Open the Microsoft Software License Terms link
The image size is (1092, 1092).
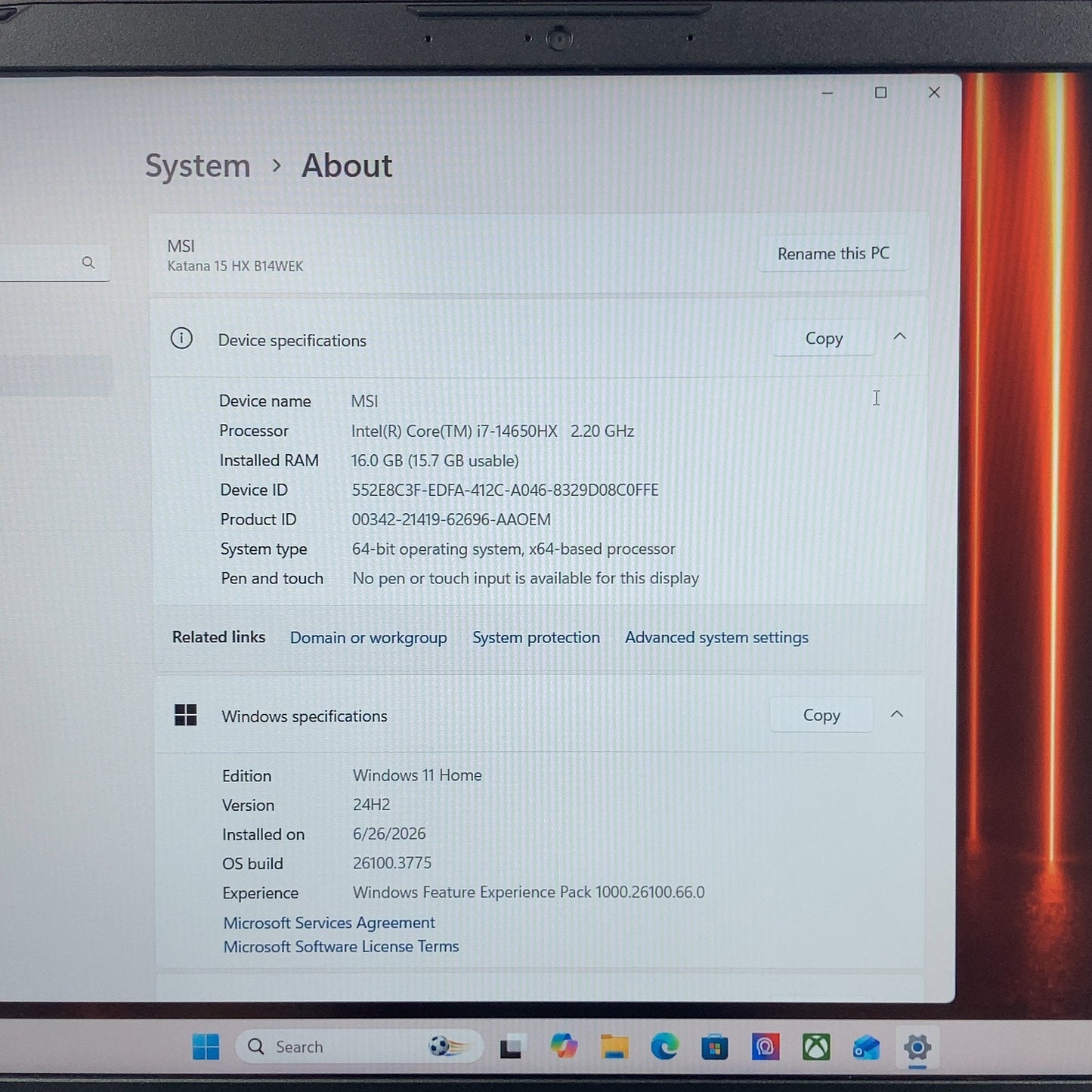click(341, 947)
